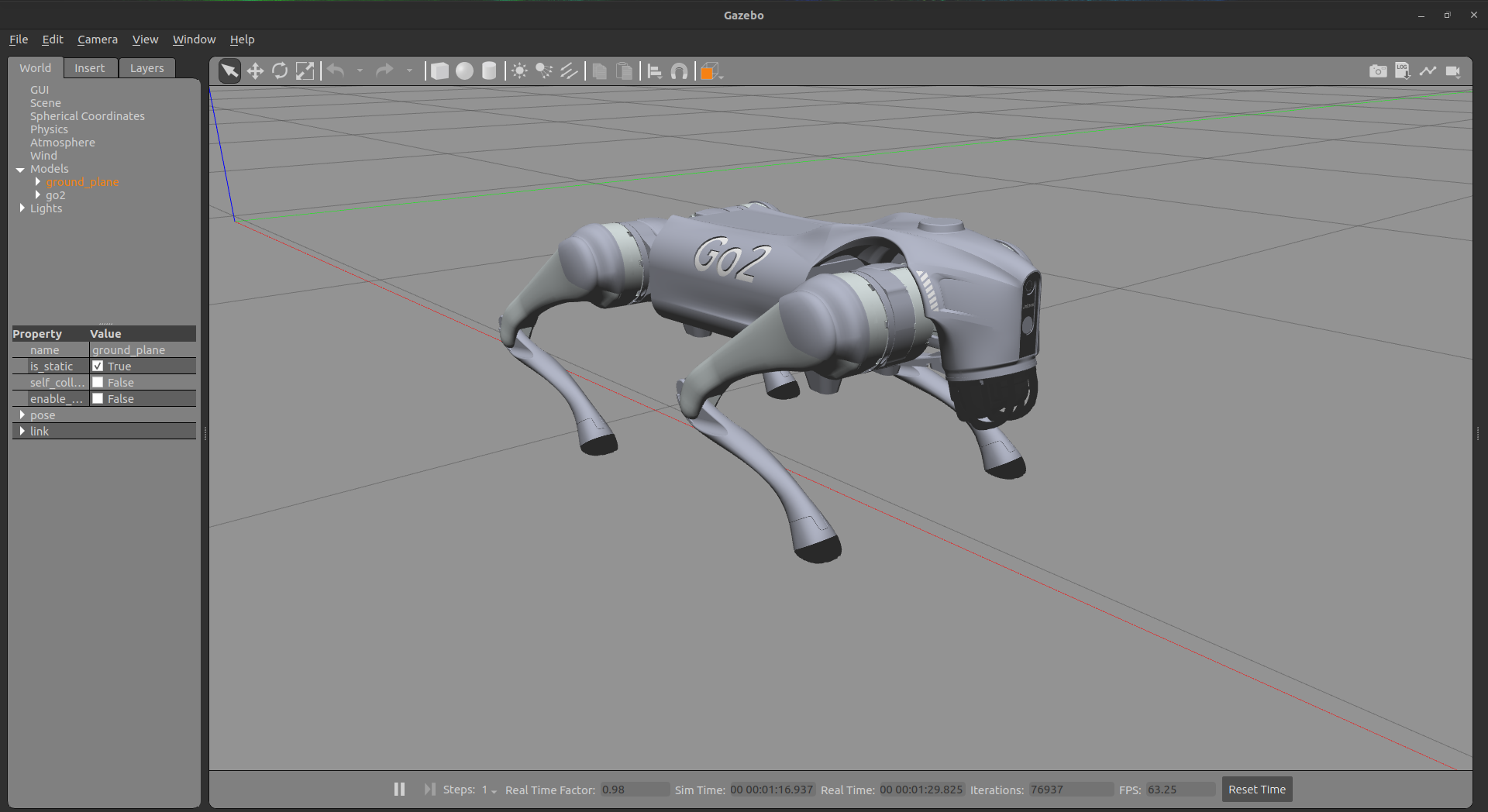Select the go2 model entry

[56, 195]
